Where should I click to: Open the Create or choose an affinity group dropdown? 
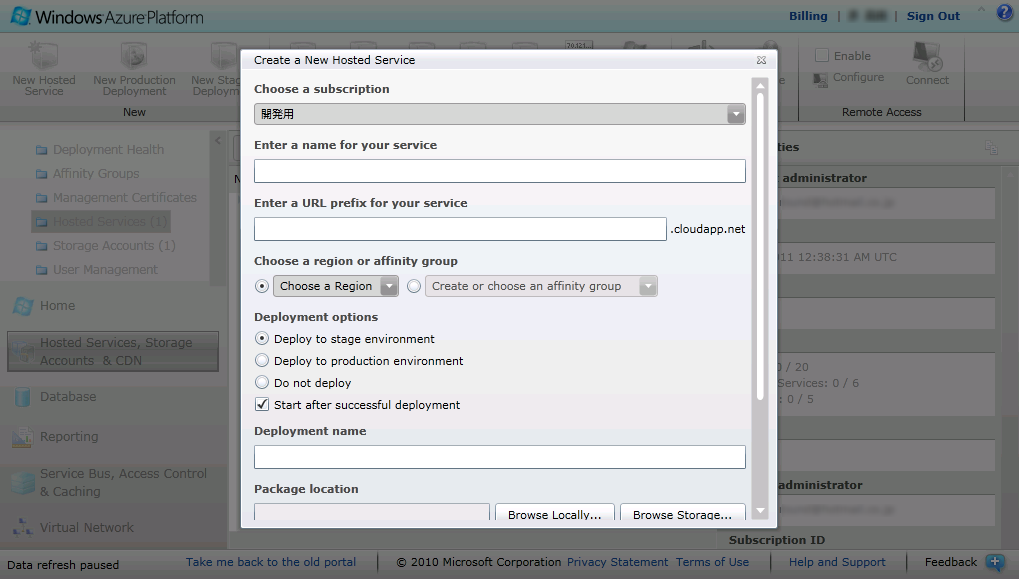coord(541,286)
